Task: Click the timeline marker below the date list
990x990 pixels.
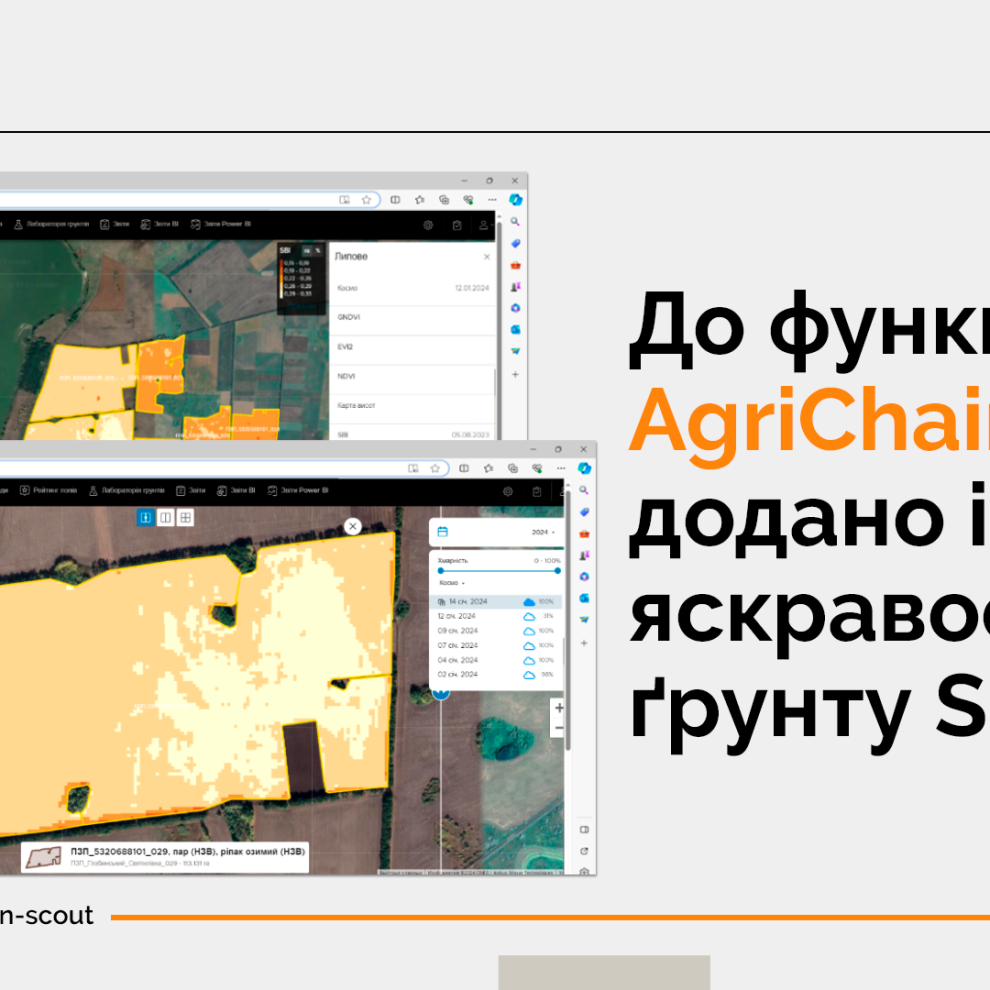Action: [x=441, y=693]
